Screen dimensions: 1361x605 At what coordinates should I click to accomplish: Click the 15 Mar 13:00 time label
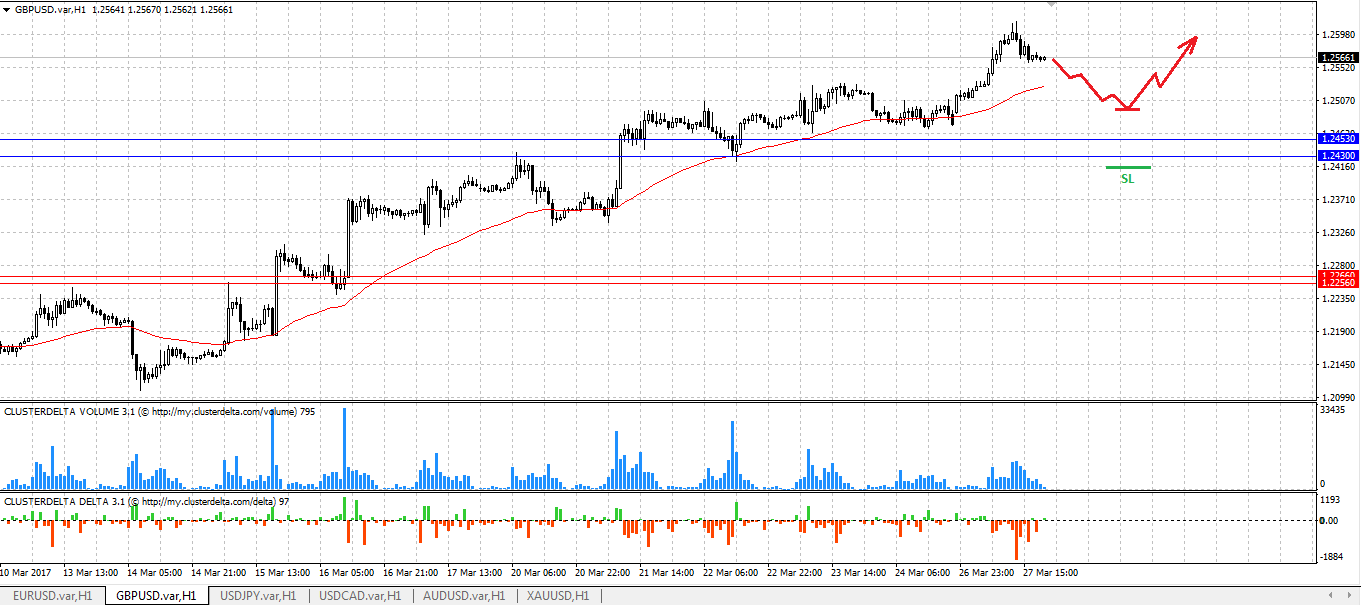point(282,573)
